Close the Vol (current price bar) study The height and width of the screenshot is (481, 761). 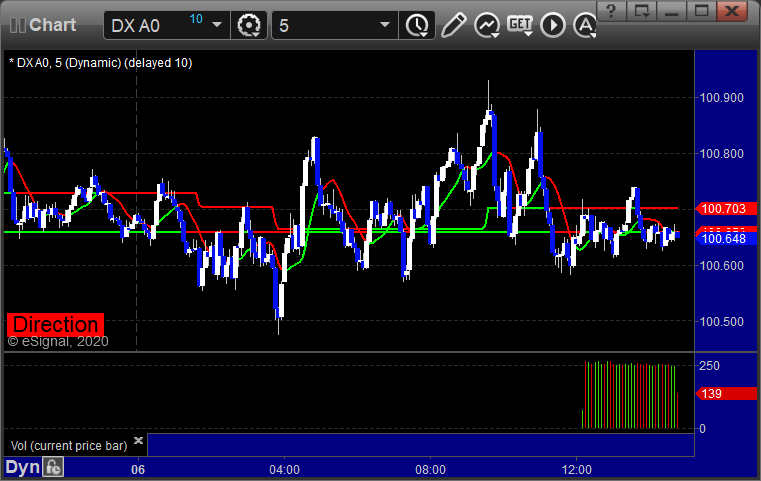tap(138, 441)
